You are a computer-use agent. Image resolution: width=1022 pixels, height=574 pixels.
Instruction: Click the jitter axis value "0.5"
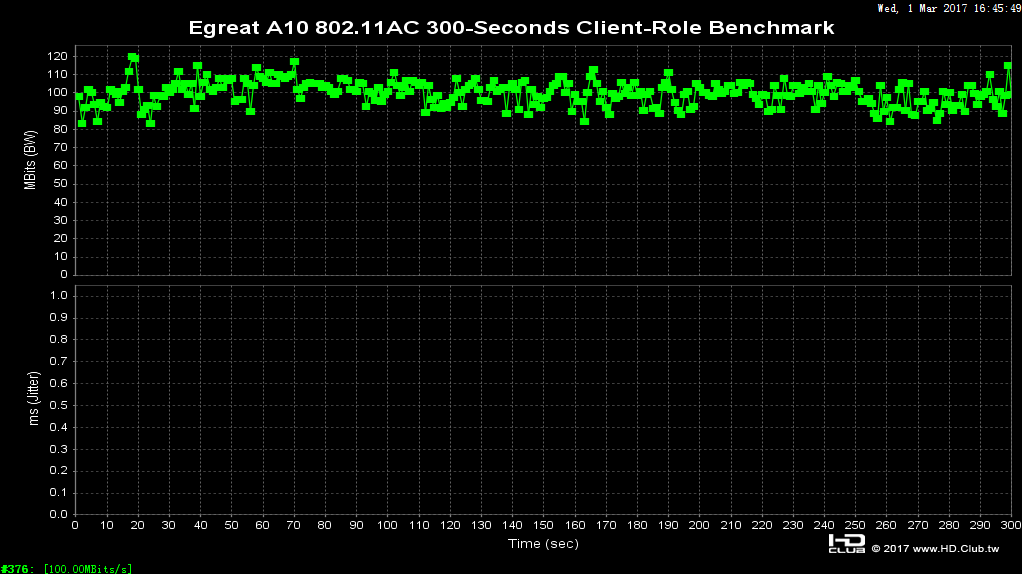click(59, 405)
